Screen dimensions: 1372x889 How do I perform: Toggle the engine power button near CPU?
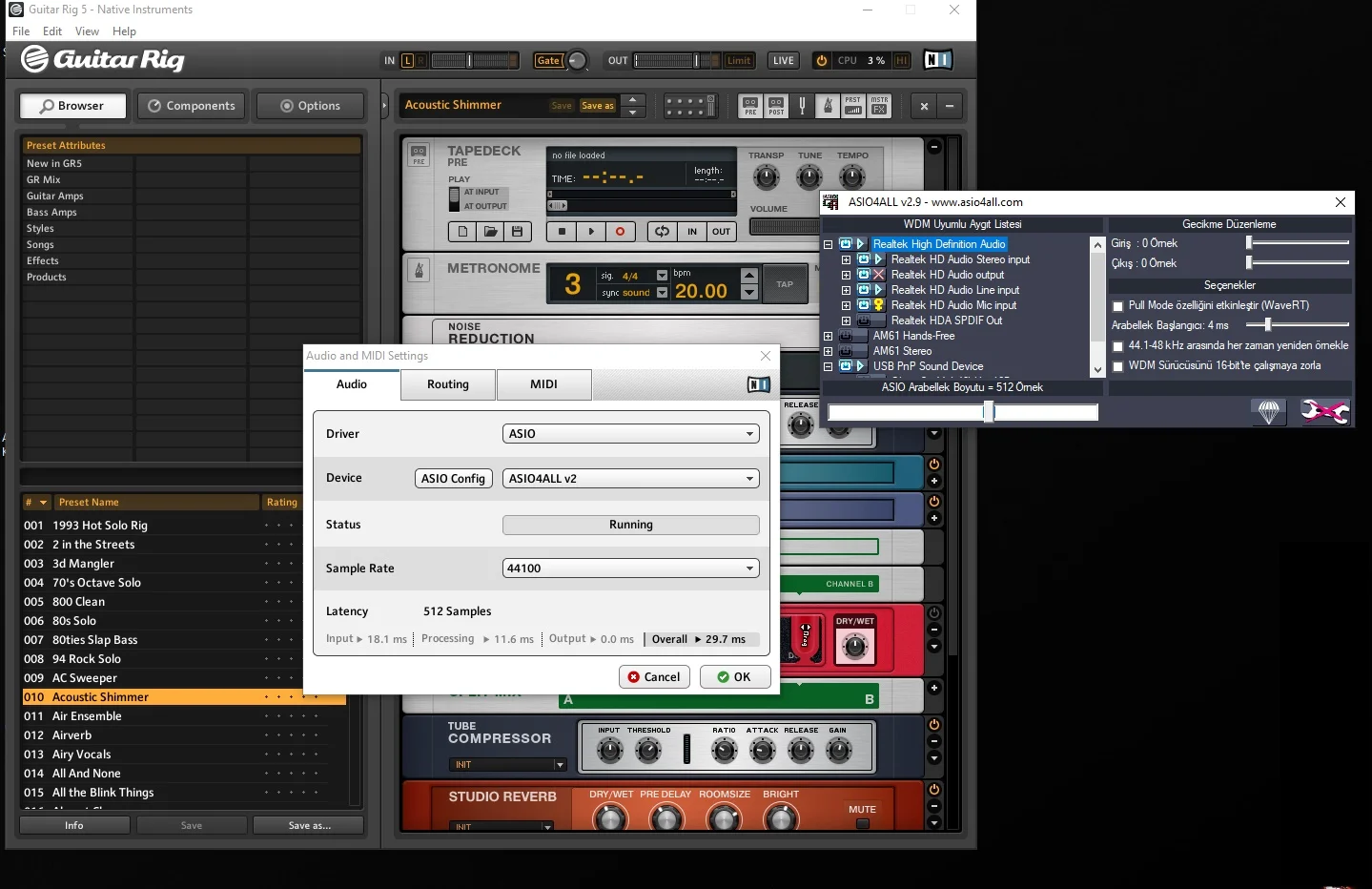point(822,60)
